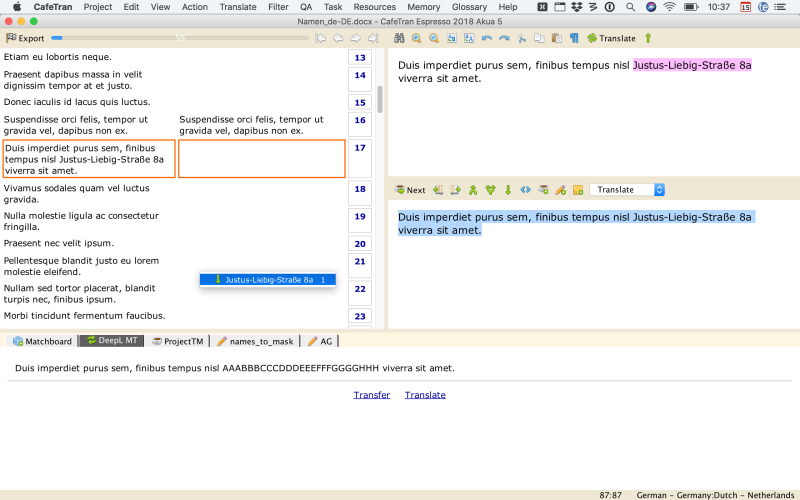Click the pink highlighted Justus-Liebig-Straße 8a
The width and height of the screenshot is (800, 500).
tap(692, 65)
